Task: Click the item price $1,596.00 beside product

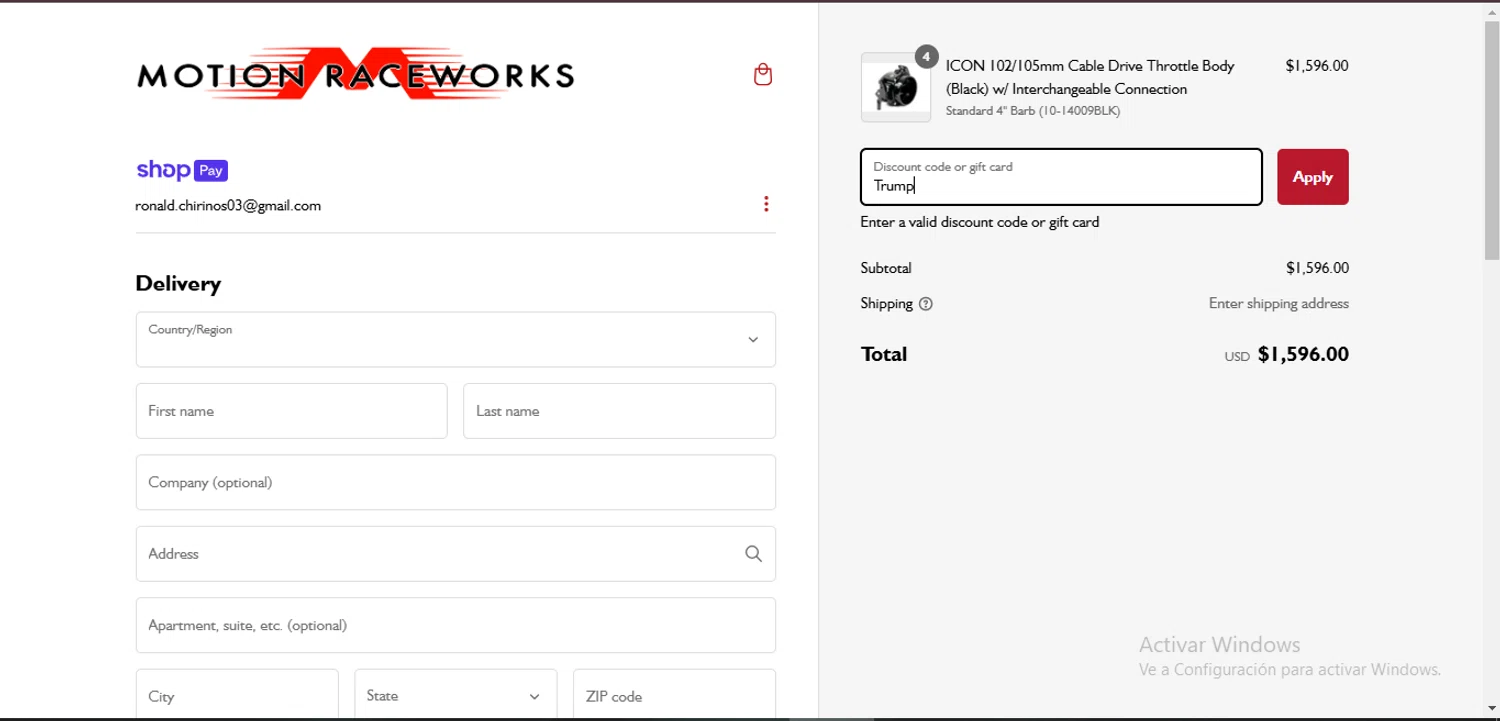Action: (x=1317, y=66)
